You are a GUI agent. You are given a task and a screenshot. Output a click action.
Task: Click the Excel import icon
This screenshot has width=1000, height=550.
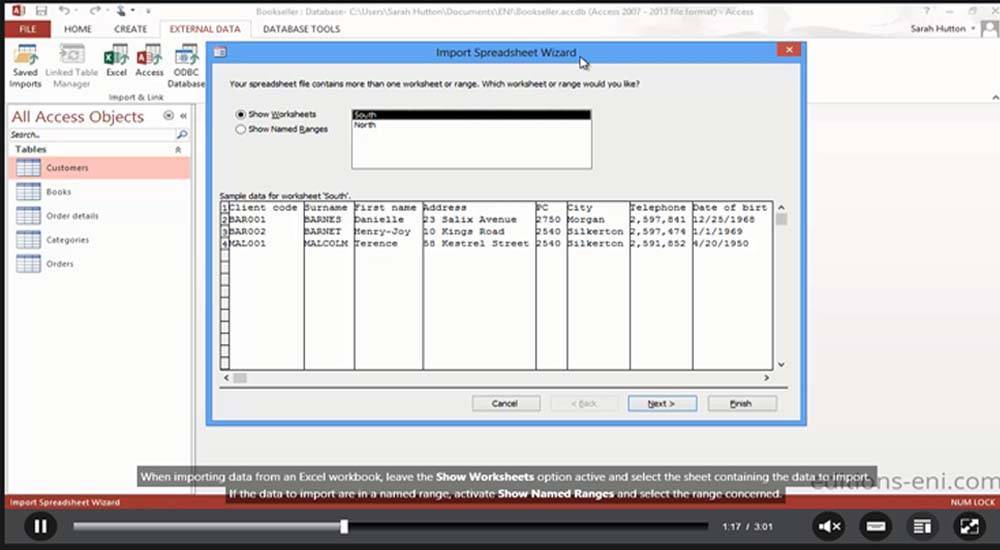coord(117,62)
